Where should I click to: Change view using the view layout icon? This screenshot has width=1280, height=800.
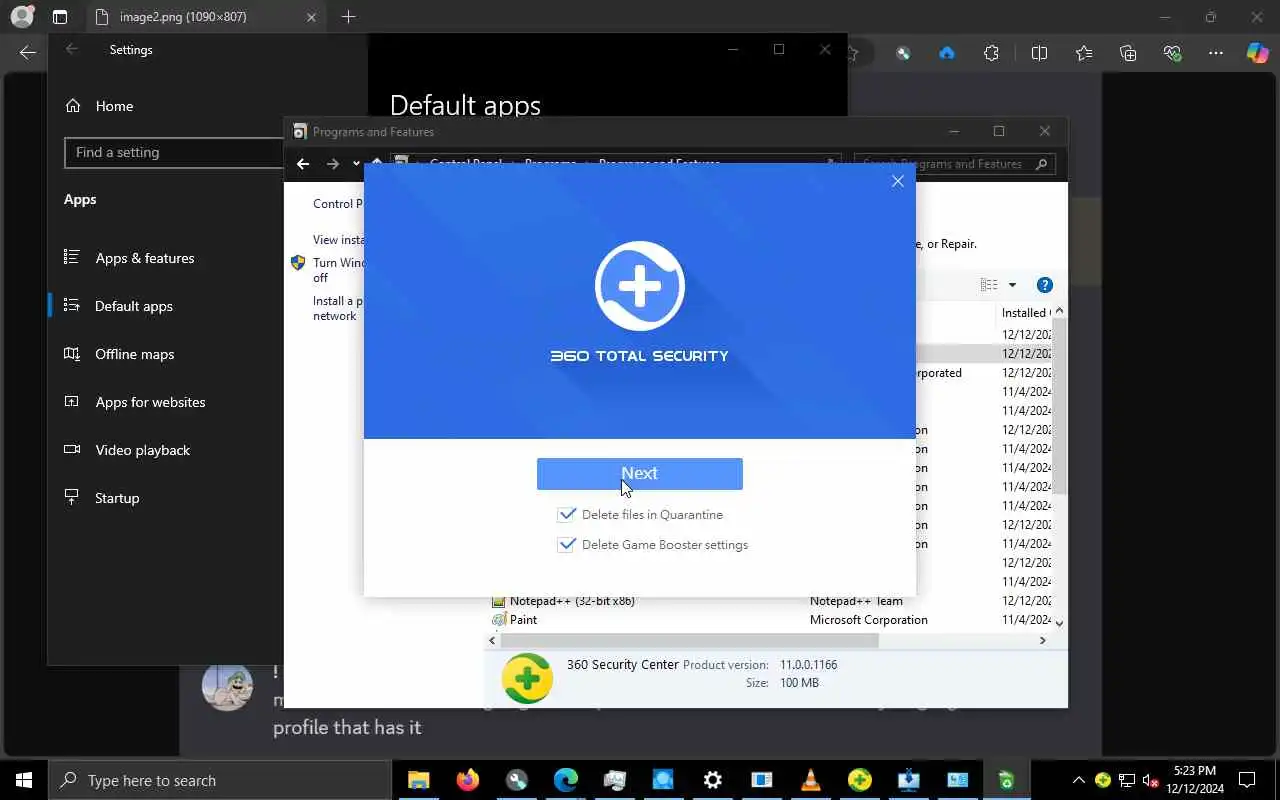click(x=989, y=285)
